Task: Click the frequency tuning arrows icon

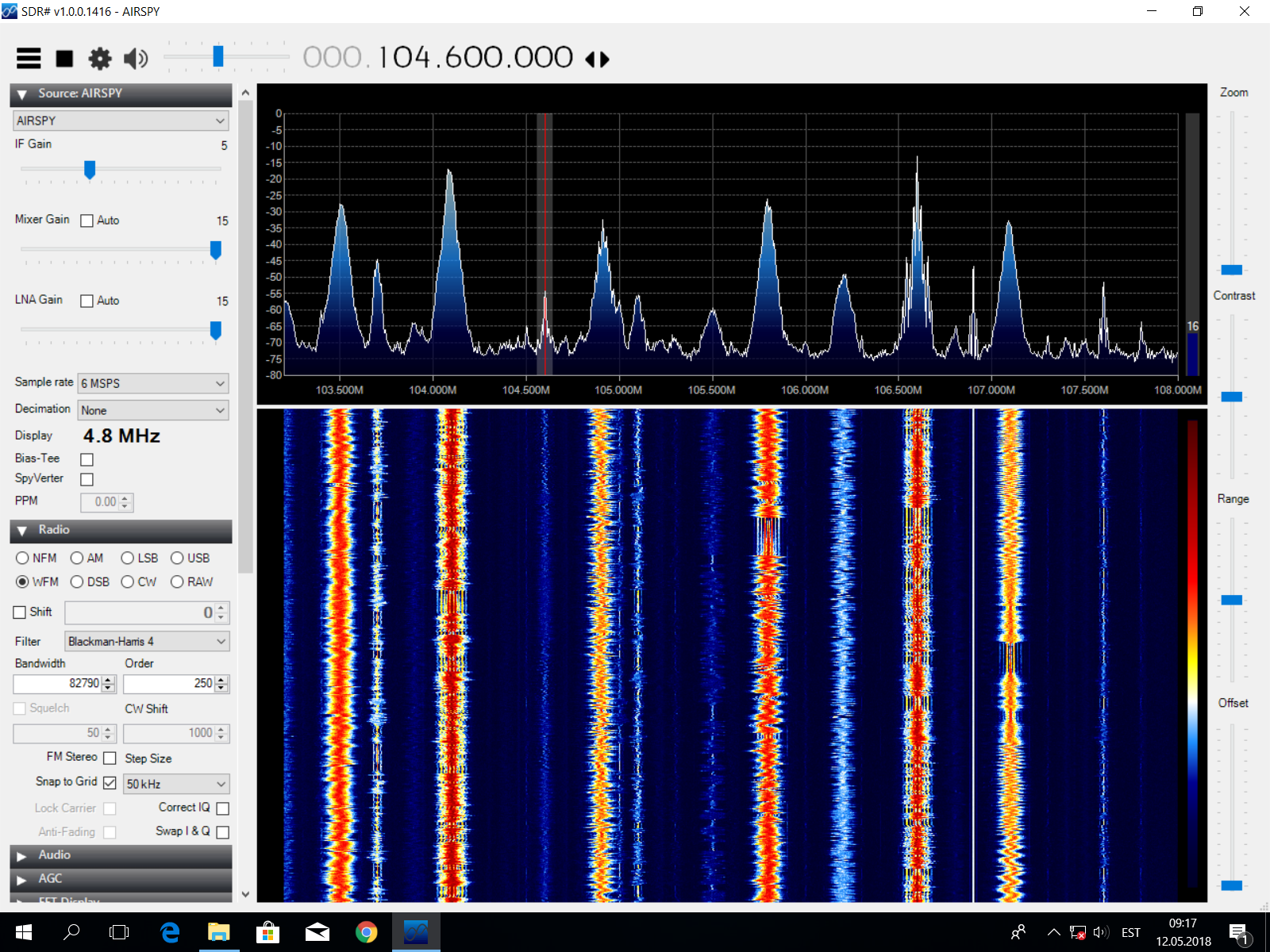Action: [597, 59]
